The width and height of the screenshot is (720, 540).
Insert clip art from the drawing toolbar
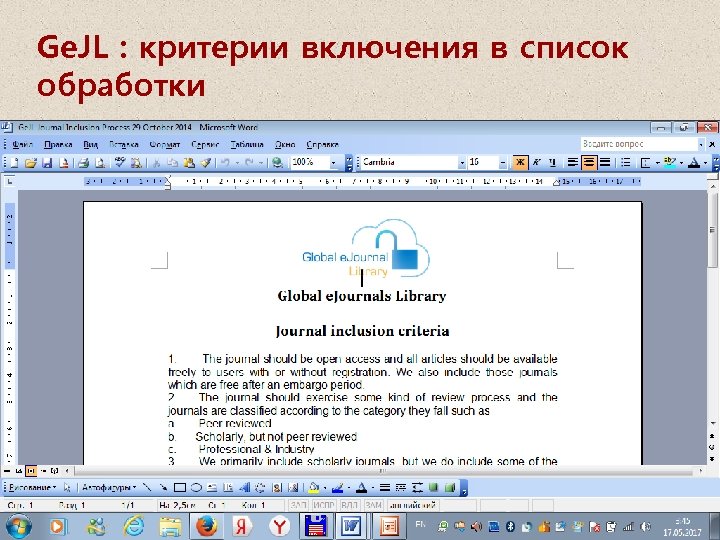[277, 488]
